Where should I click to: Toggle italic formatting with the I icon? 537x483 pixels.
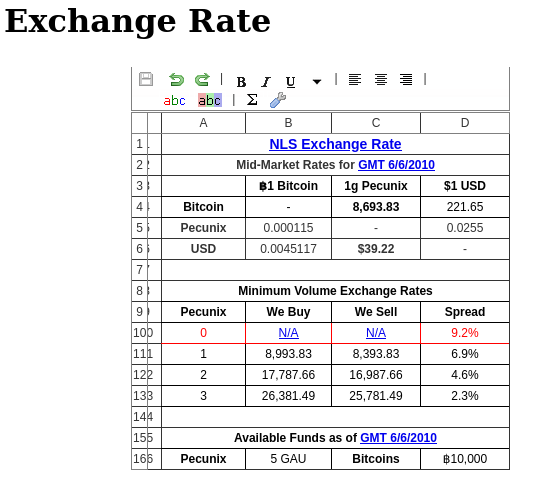tap(266, 82)
